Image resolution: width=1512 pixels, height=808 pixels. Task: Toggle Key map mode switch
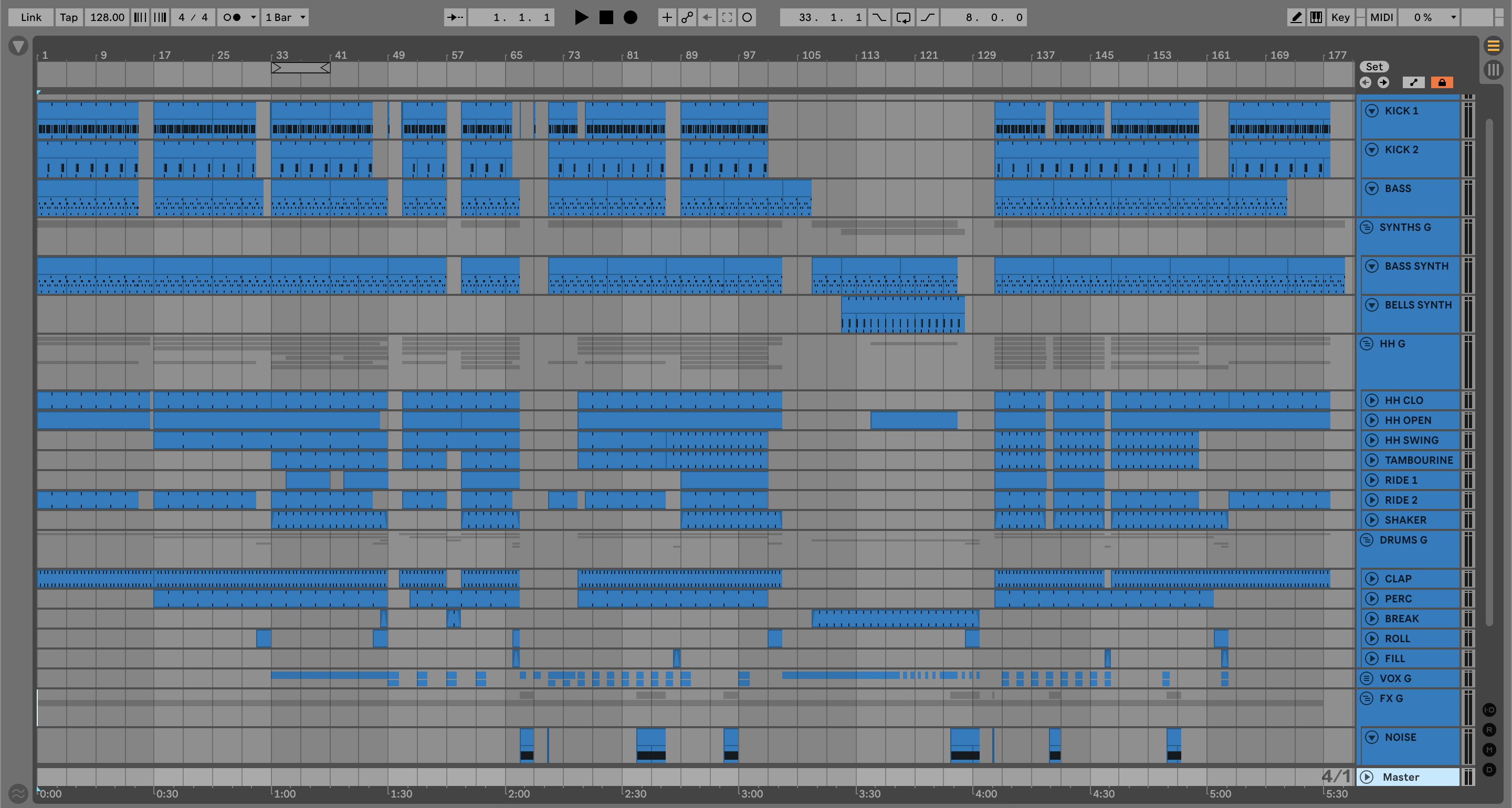pos(1340,17)
